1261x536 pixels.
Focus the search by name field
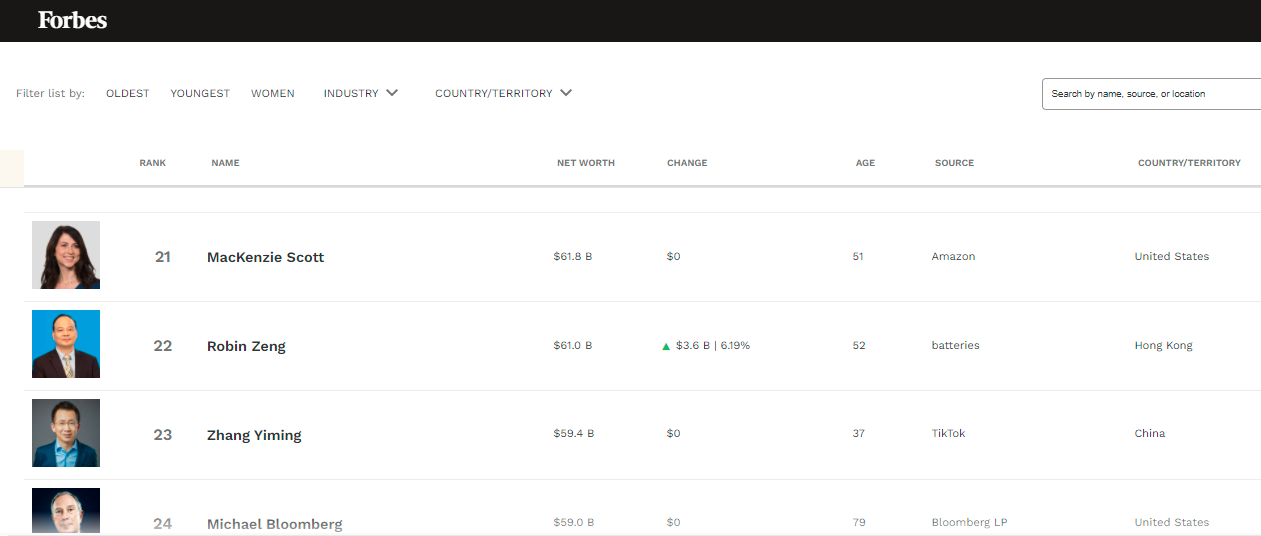click(x=1151, y=94)
